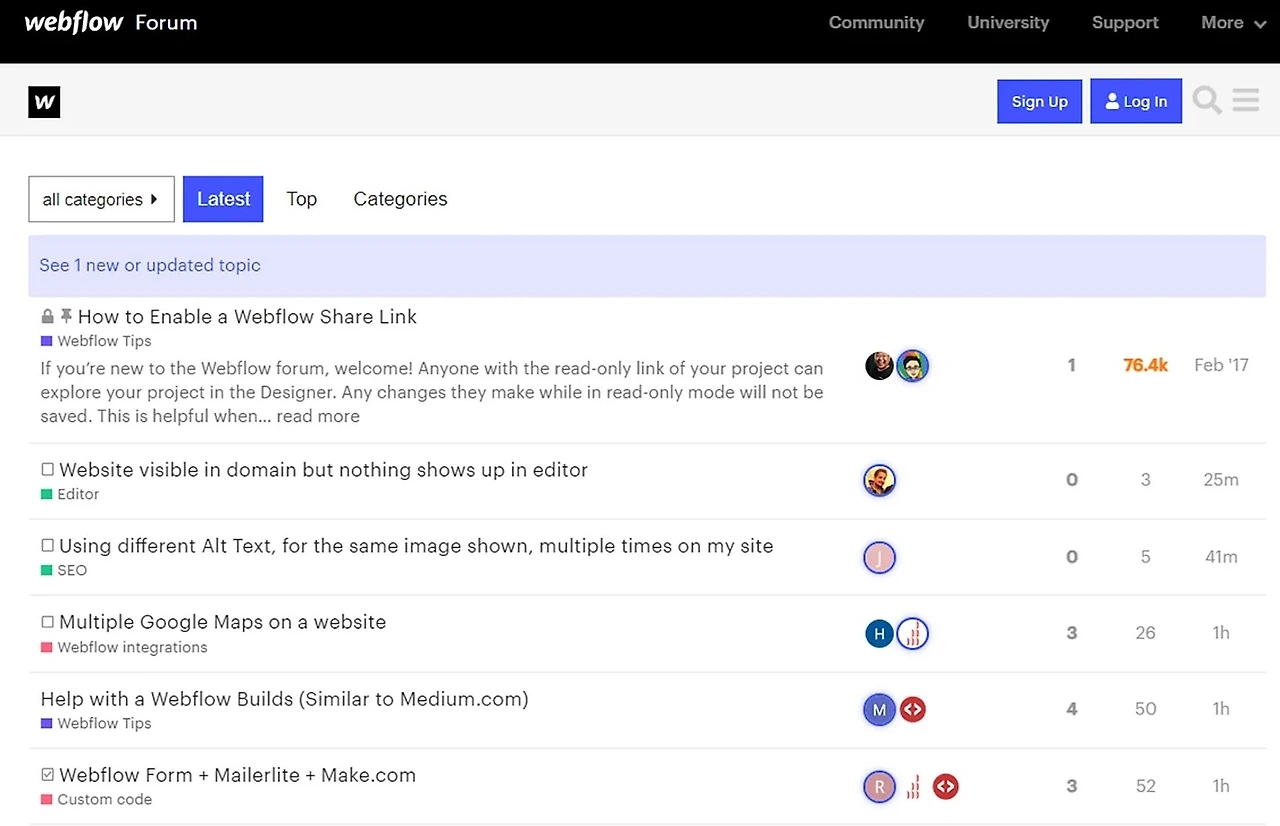The width and height of the screenshot is (1280, 826).
Task: Open the Webflow integrations category tag
Action: pos(124,647)
